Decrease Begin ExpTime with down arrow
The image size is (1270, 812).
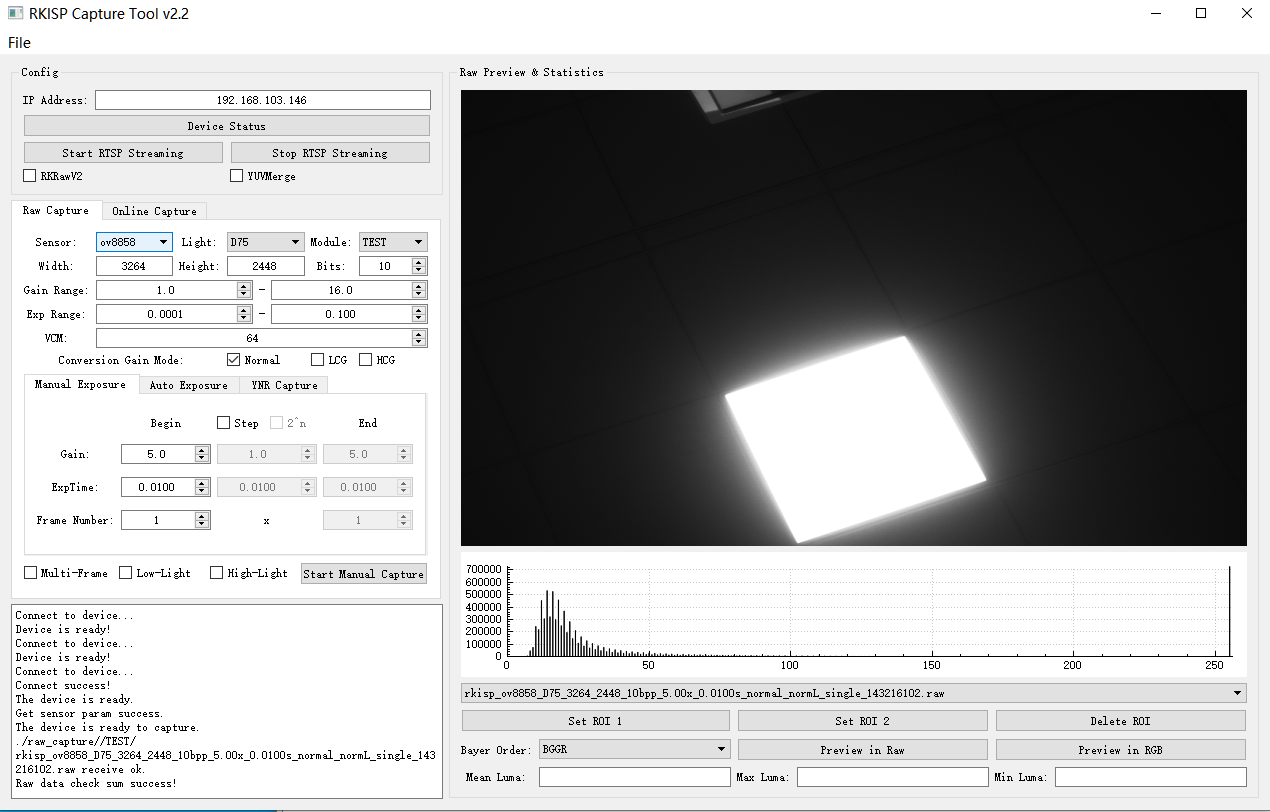click(202, 492)
